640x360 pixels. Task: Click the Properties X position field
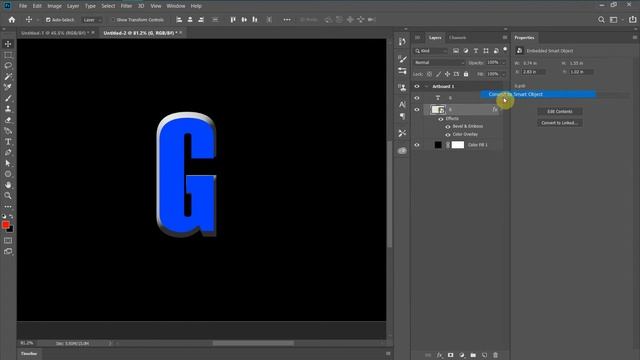[533, 72]
